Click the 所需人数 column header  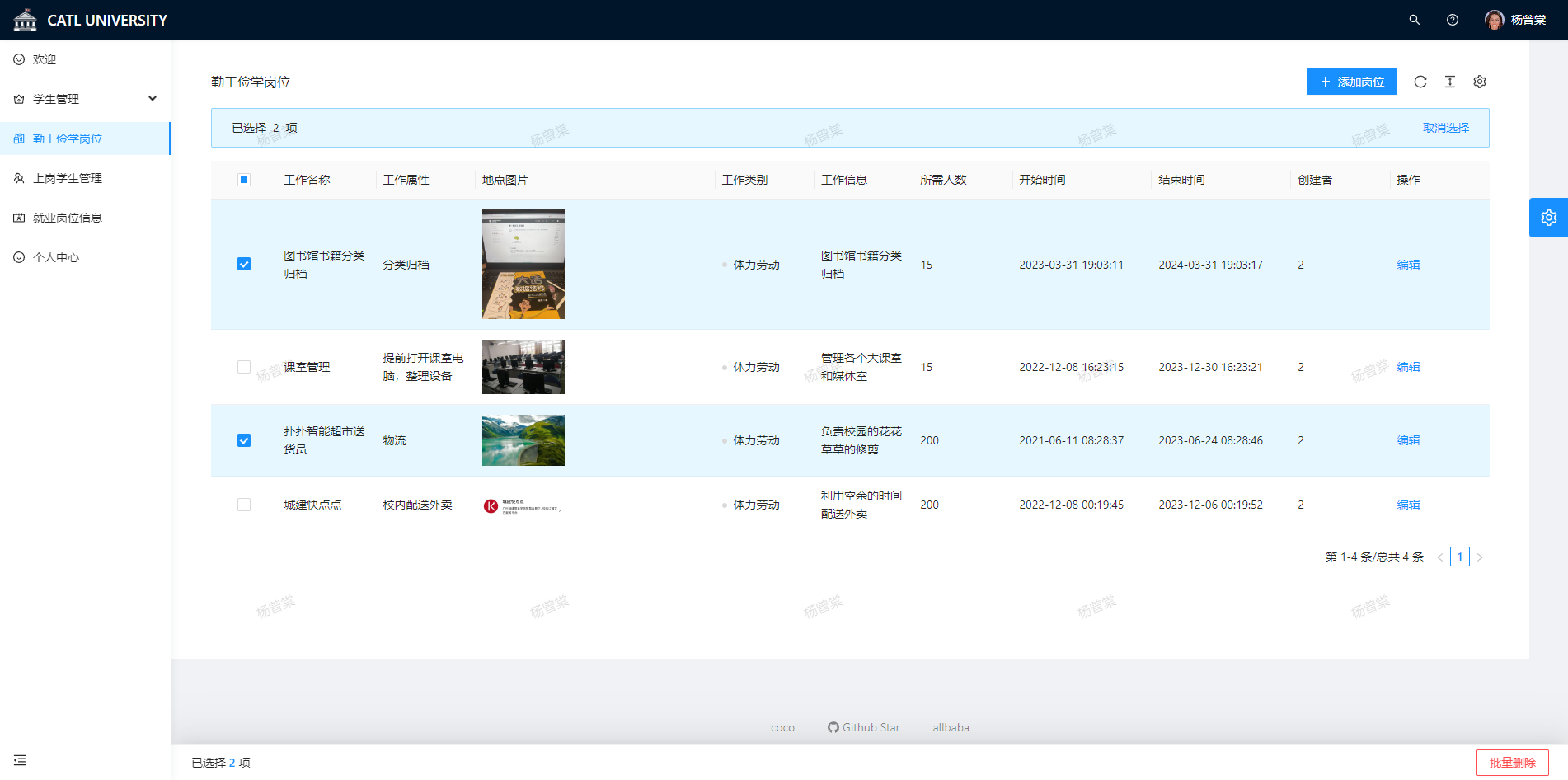[943, 180]
